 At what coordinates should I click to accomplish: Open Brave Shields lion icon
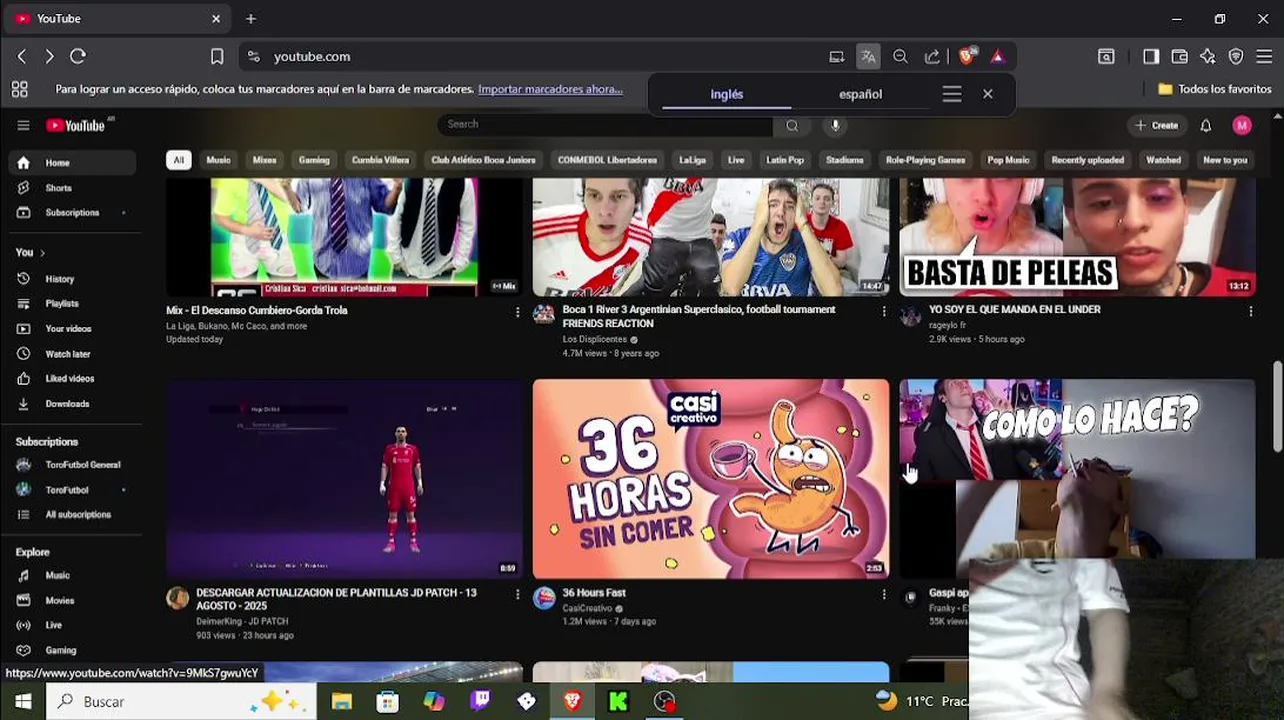pyautogui.click(x=966, y=56)
